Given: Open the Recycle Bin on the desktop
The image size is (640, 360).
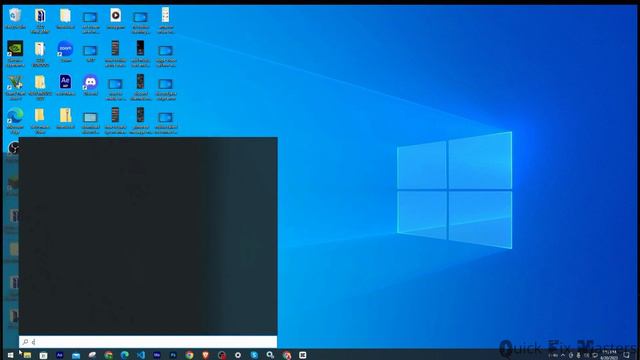Looking at the screenshot, I should 15,18.
